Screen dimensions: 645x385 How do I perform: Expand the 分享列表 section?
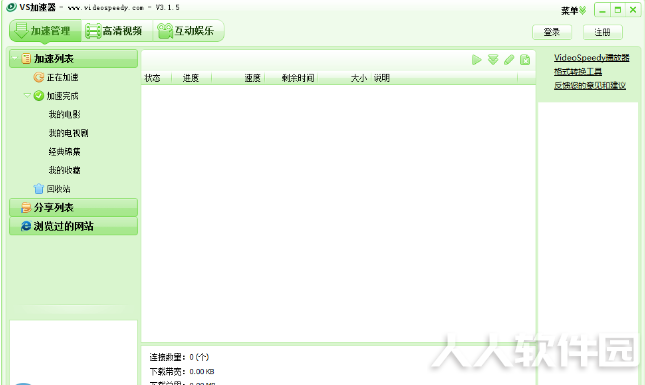point(74,208)
